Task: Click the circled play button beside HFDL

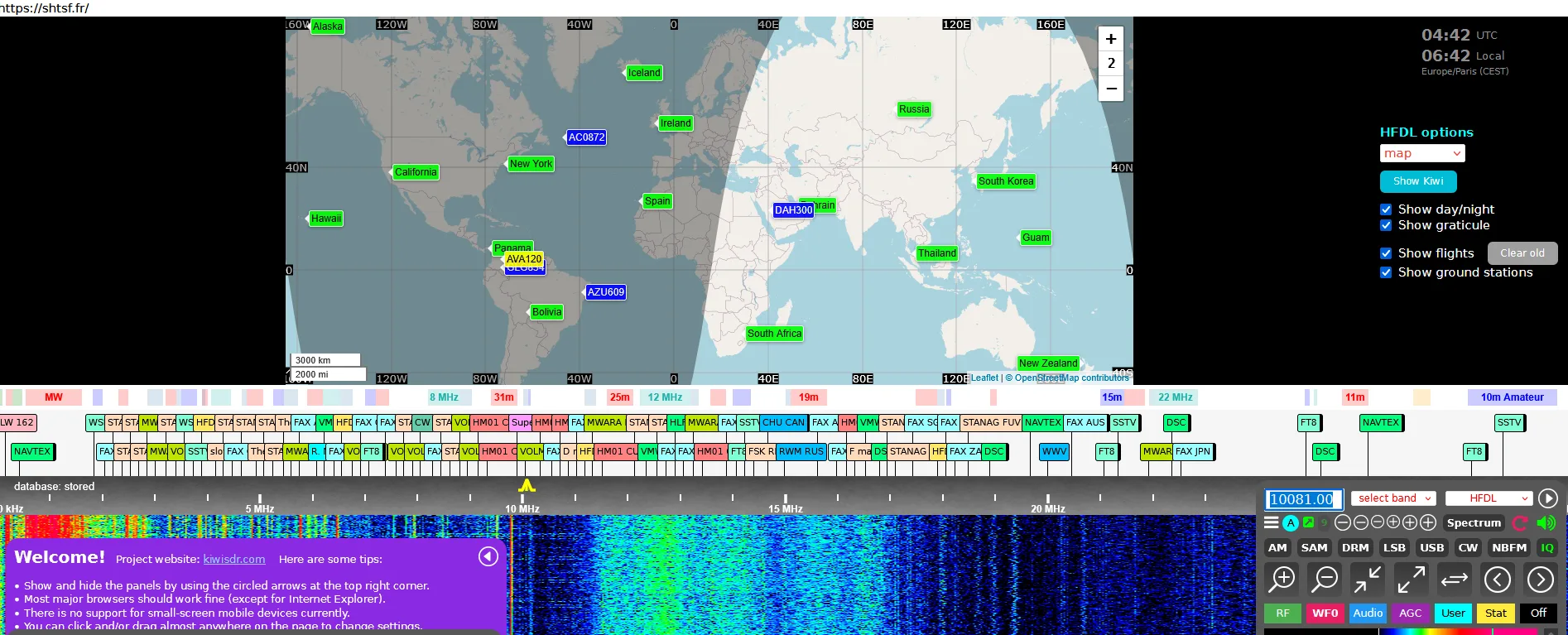Action: (x=1548, y=498)
